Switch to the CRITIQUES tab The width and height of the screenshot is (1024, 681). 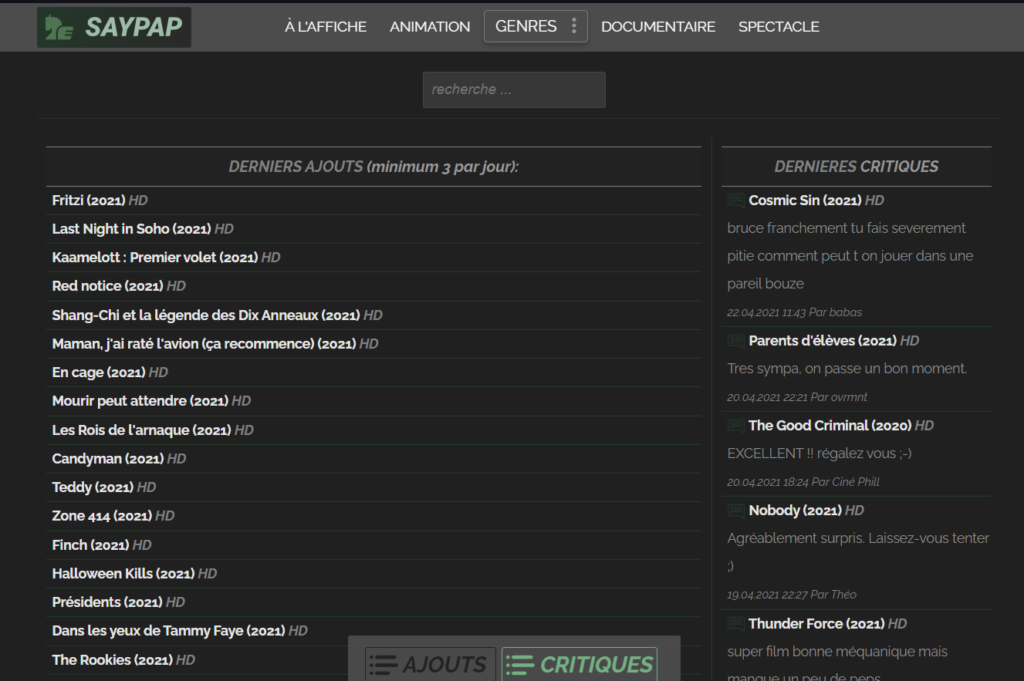pos(579,665)
